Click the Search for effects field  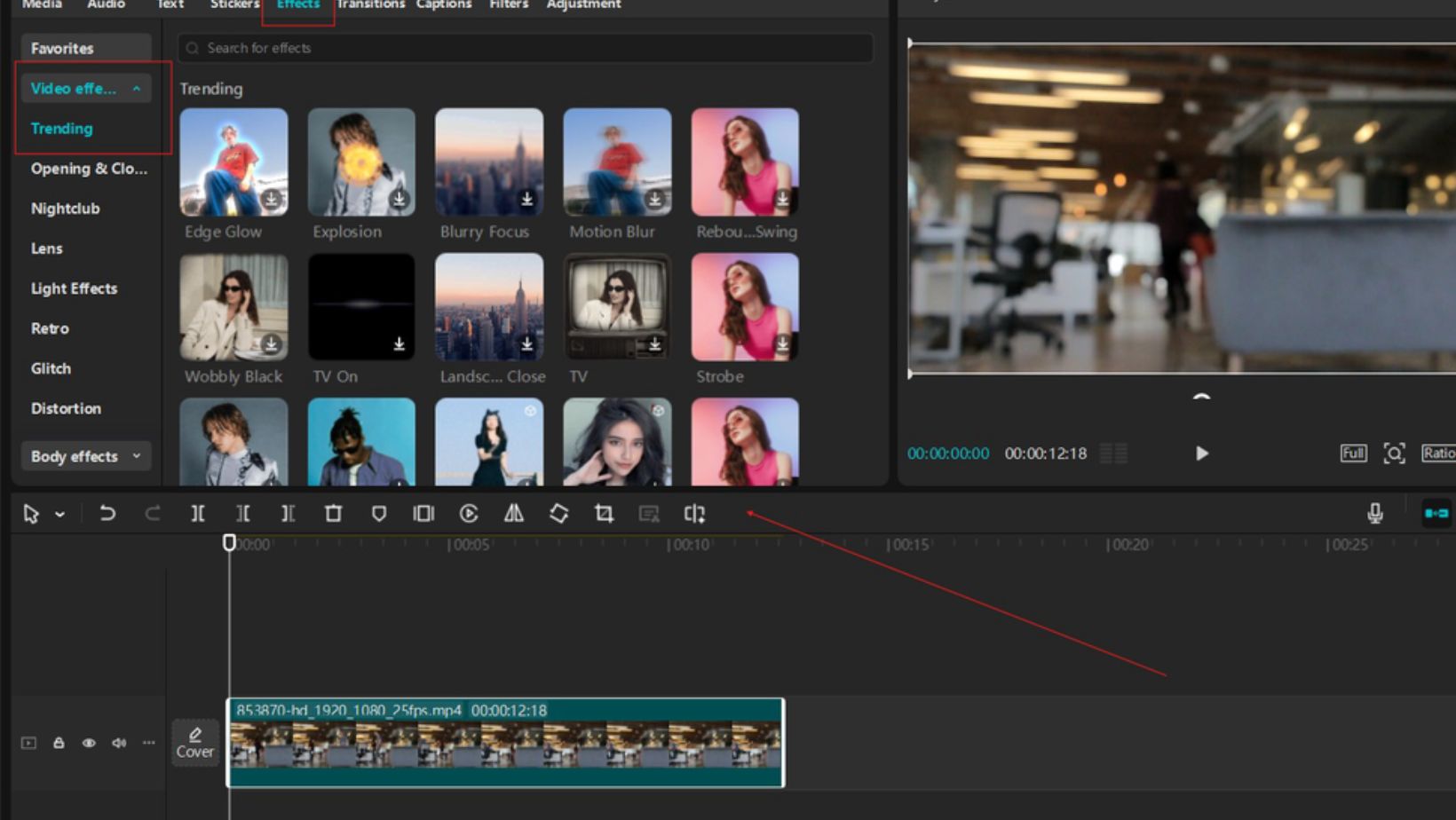click(x=526, y=48)
